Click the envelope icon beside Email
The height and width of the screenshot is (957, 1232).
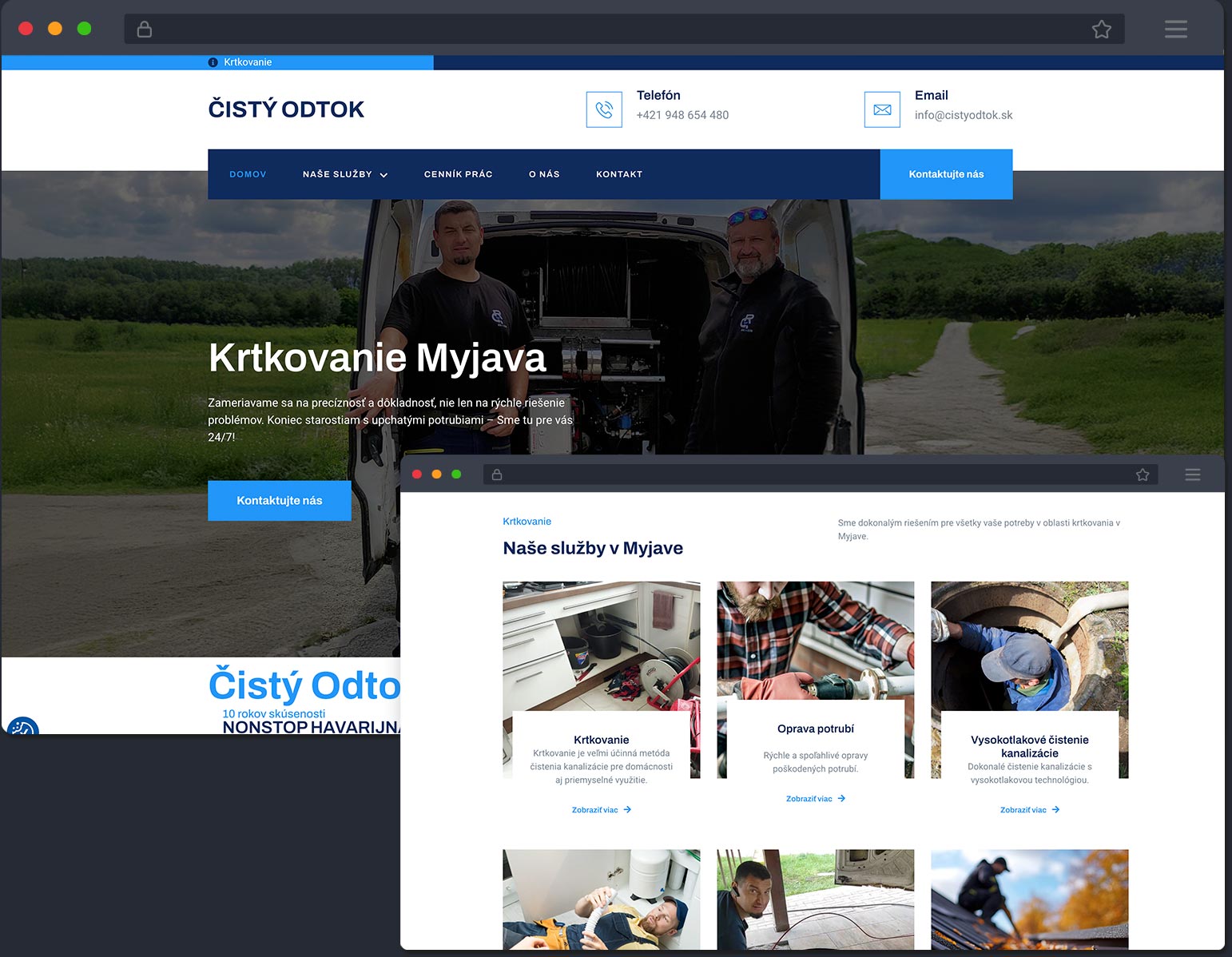click(882, 109)
